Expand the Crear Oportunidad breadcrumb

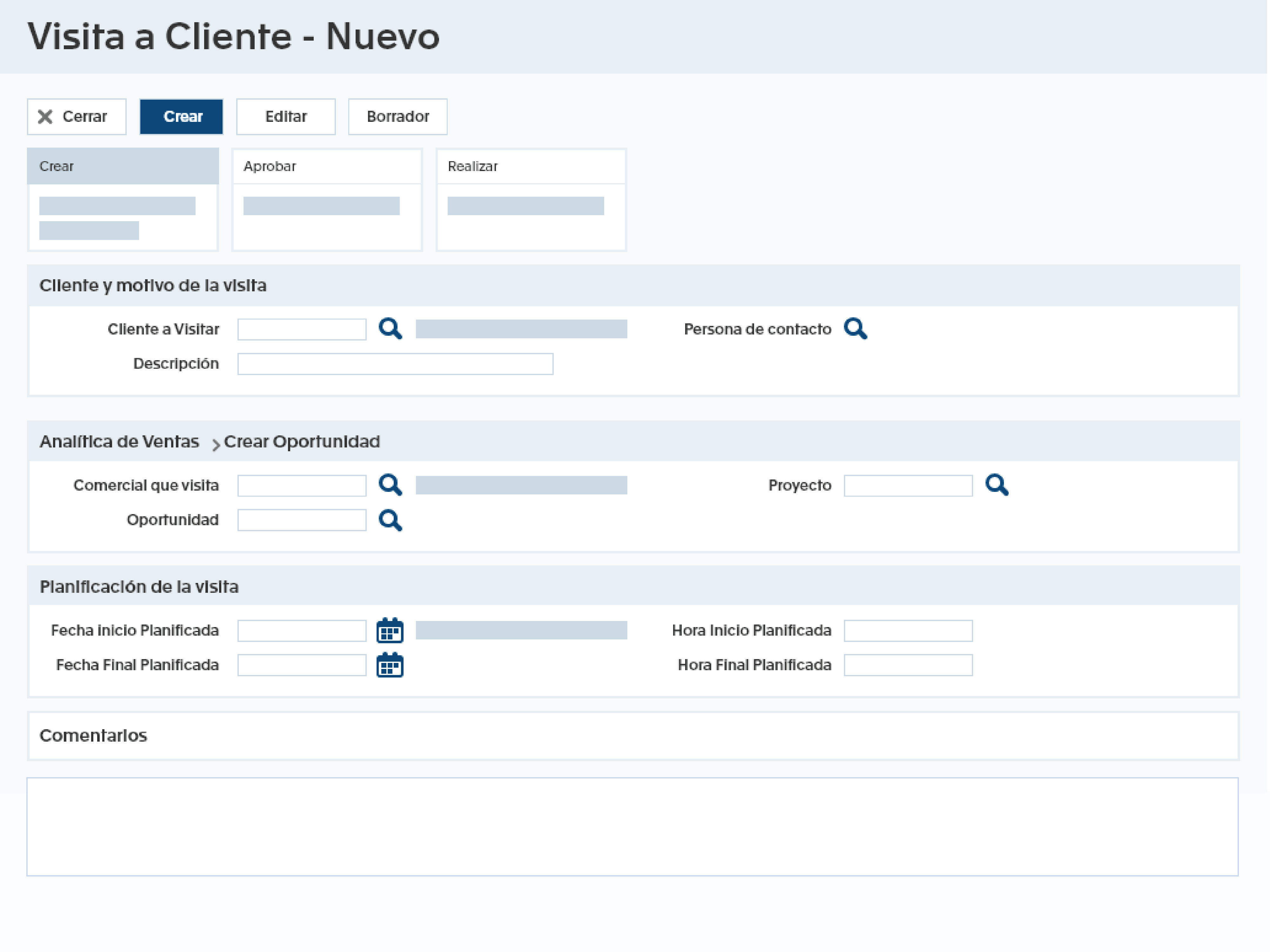tap(302, 441)
